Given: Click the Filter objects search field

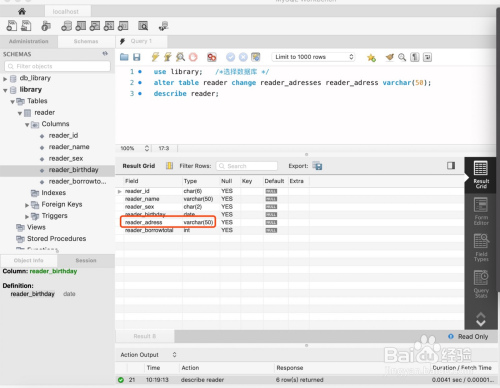Looking at the screenshot, I should pyautogui.click(x=57, y=66).
